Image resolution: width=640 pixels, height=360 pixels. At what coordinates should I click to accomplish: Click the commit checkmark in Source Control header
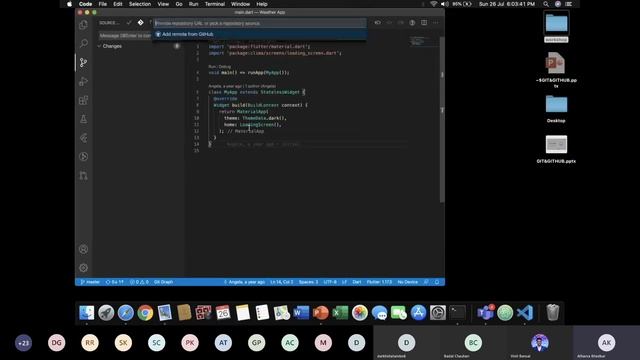click(x=129, y=23)
